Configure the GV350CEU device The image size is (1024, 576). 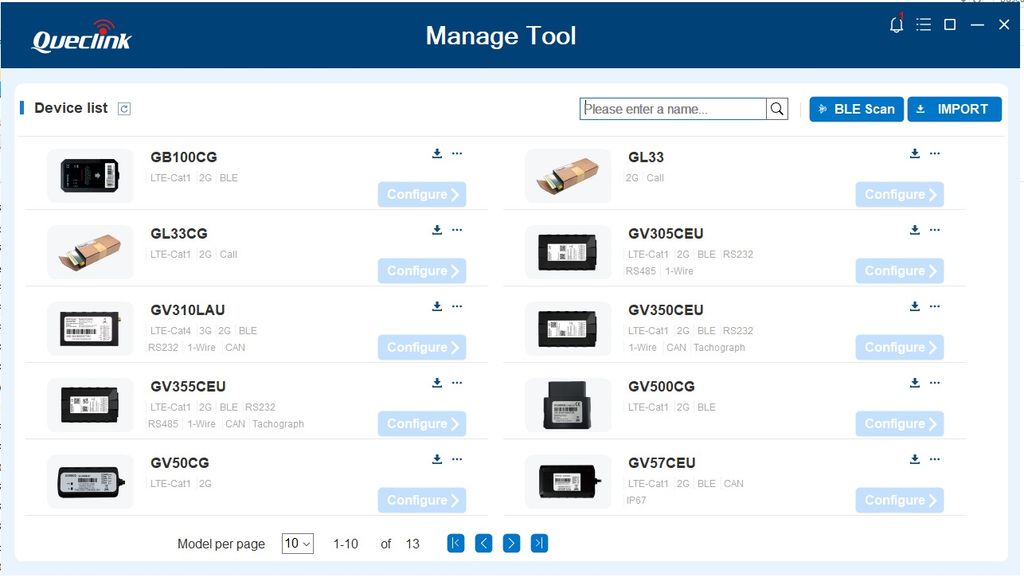[899, 347]
